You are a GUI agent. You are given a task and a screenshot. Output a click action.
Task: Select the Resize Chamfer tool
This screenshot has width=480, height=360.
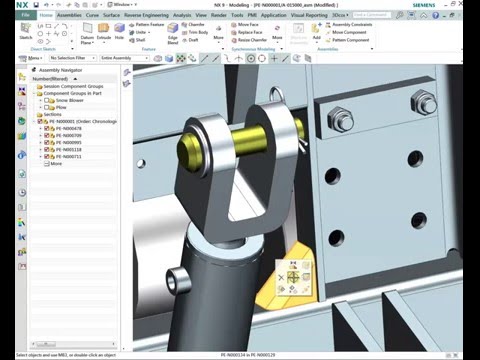pos(249,40)
